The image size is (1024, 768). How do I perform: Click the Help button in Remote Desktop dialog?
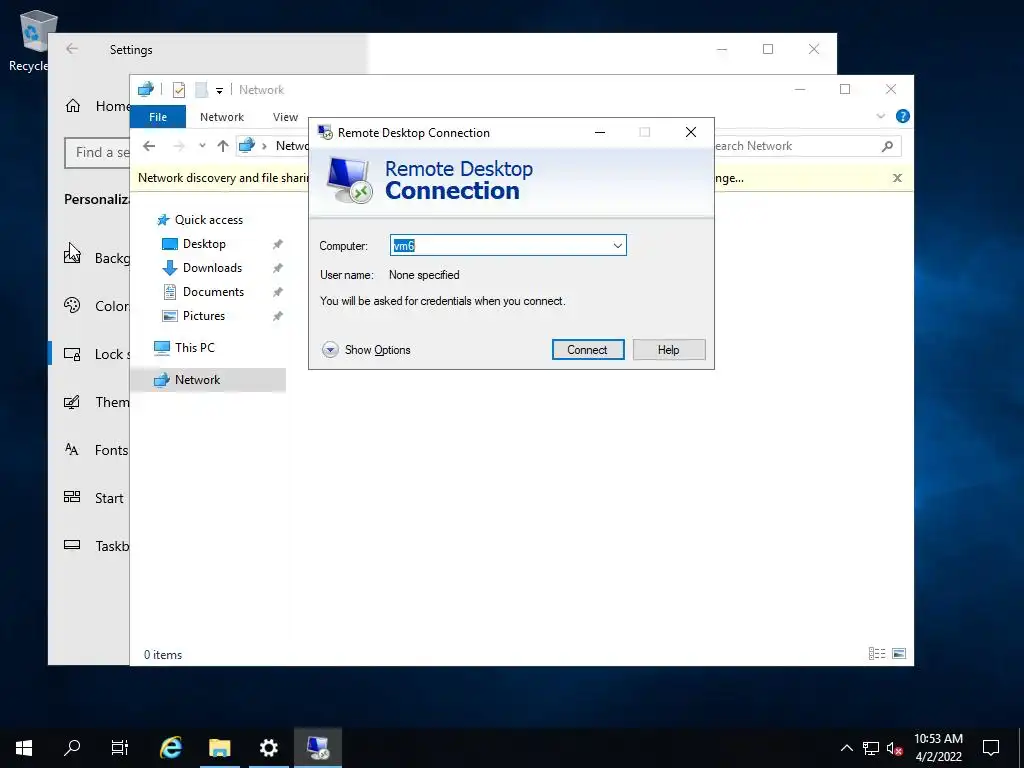(x=669, y=349)
